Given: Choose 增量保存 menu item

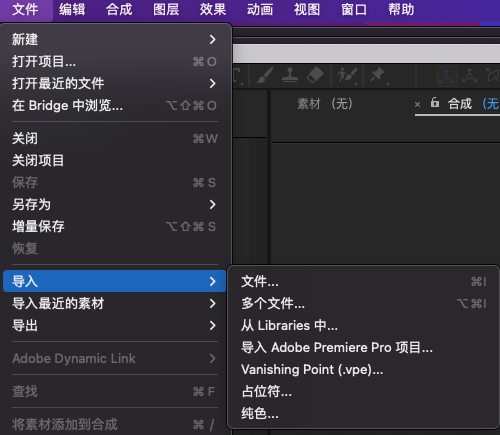Looking at the screenshot, I should point(115,227).
